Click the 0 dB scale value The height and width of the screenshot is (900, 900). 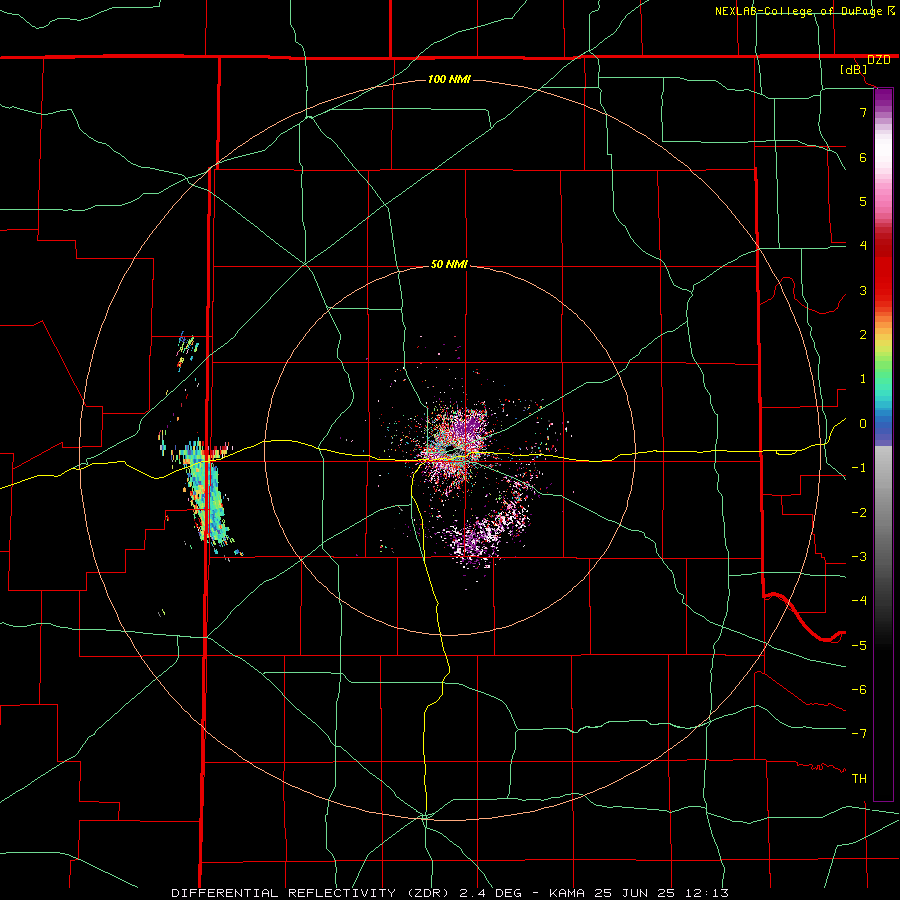click(863, 424)
